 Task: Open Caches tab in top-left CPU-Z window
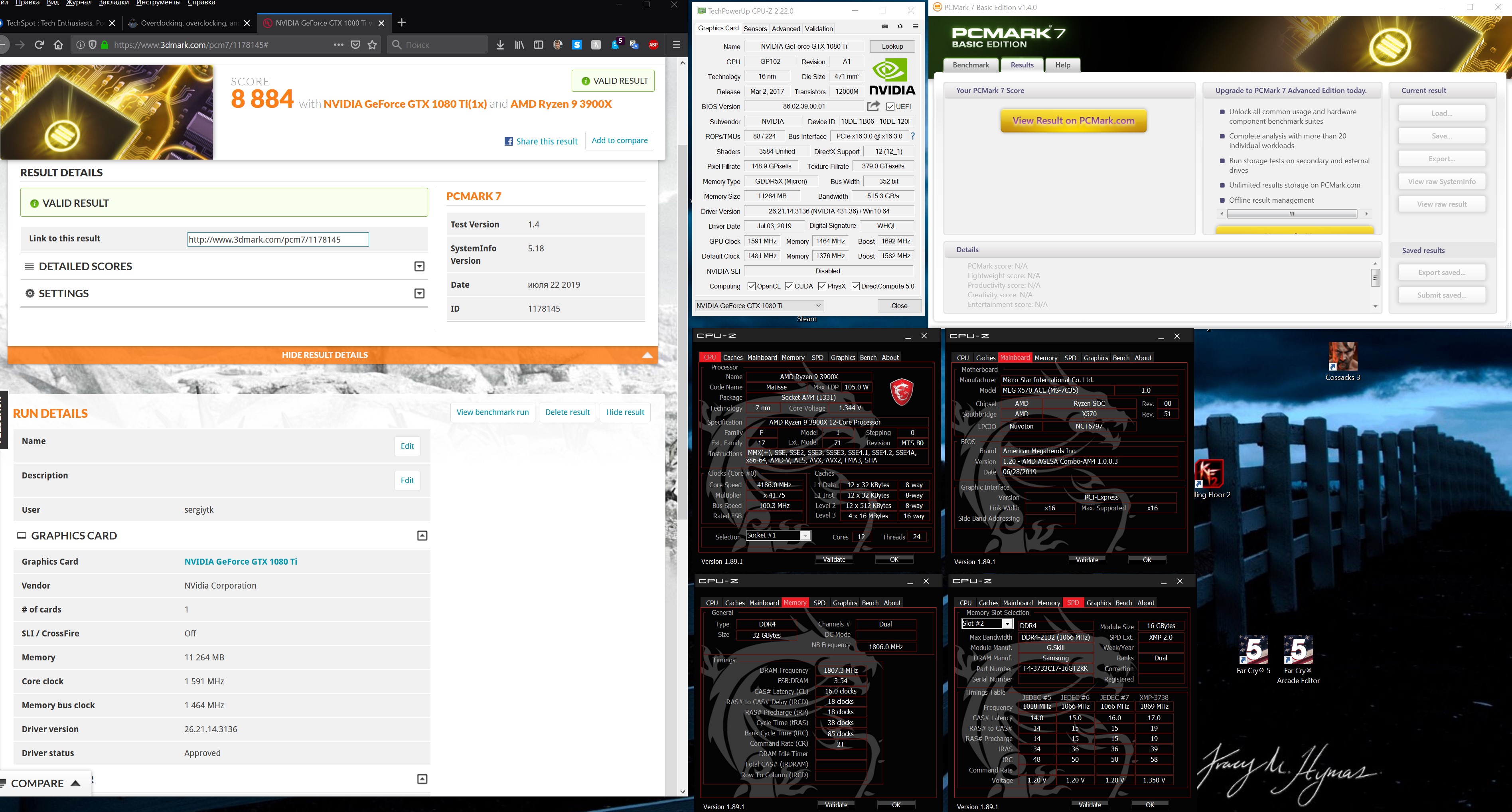pyautogui.click(x=732, y=358)
